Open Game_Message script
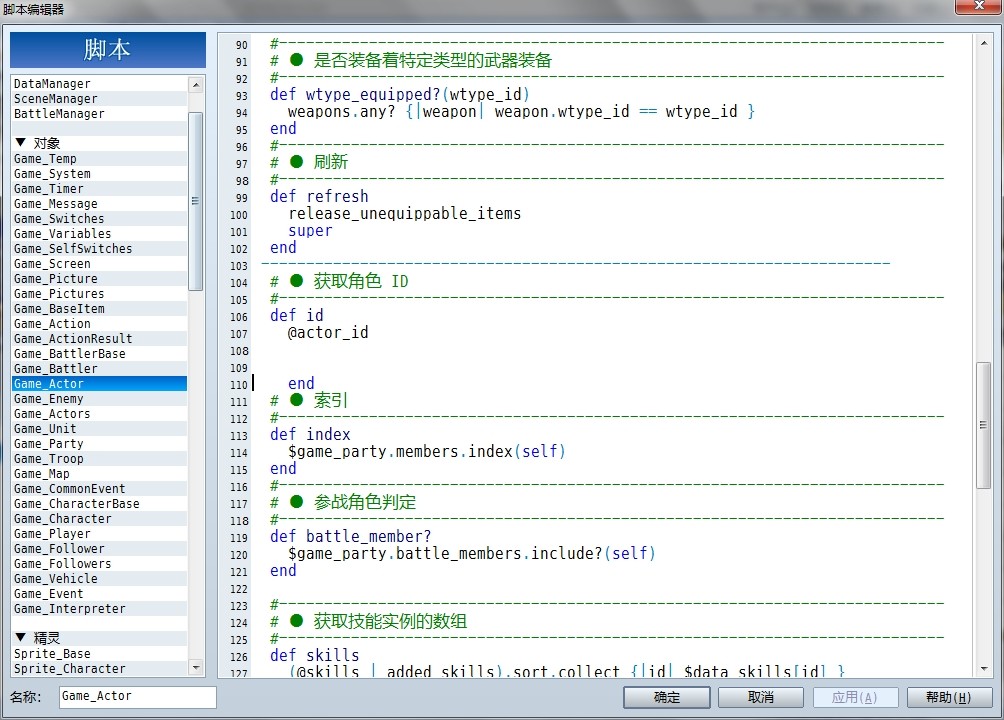This screenshot has height=720, width=1004. tap(99, 204)
